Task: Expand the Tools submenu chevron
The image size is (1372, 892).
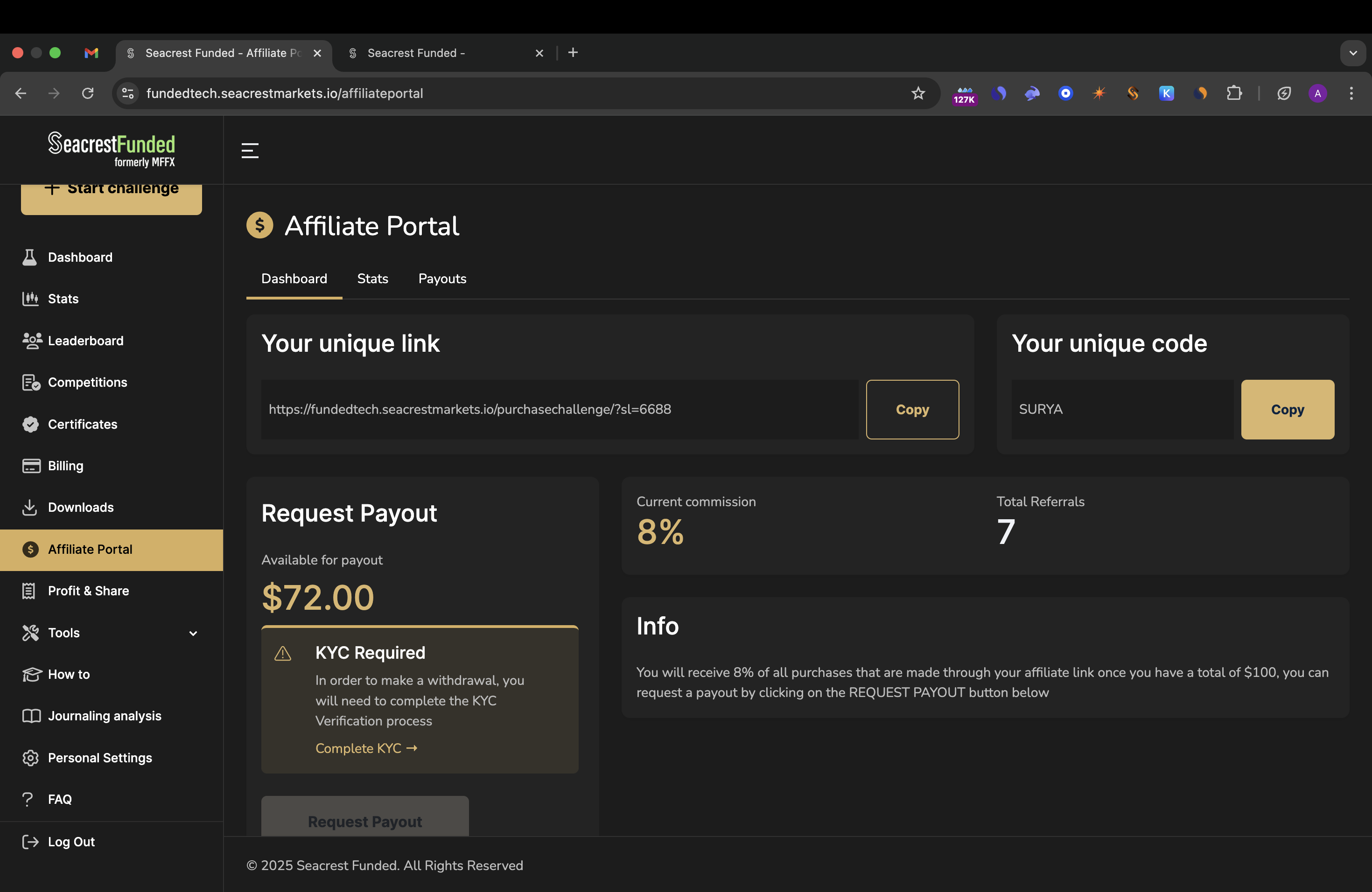Action: point(193,633)
